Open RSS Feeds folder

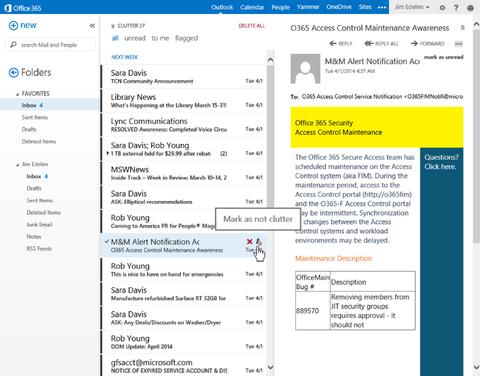[39, 248]
